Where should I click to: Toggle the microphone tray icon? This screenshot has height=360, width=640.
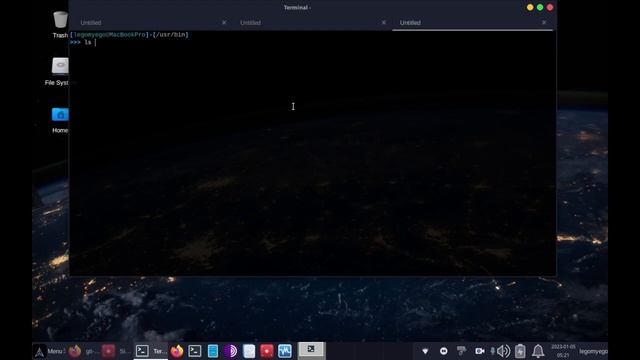point(493,351)
